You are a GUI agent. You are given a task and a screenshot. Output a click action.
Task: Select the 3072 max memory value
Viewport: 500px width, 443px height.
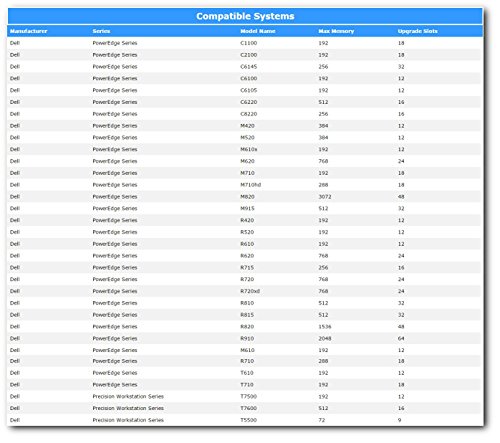point(325,197)
